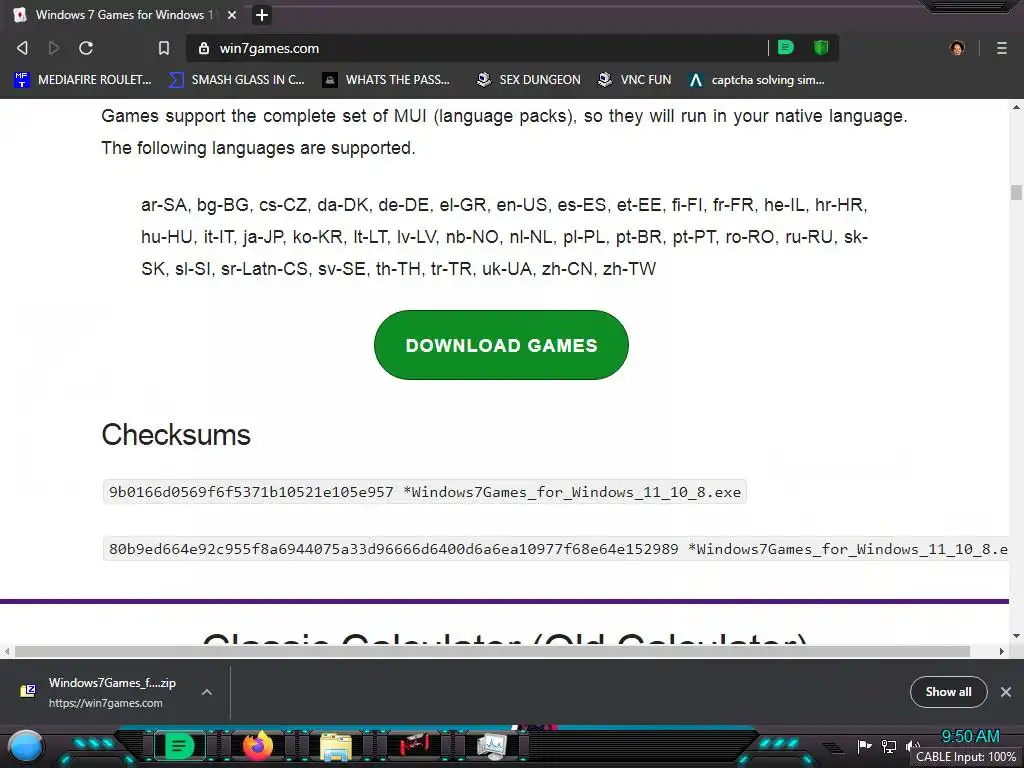Open the SMASH GLASS IN C... bookmark
This screenshot has width=1024, height=768.
point(237,80)
